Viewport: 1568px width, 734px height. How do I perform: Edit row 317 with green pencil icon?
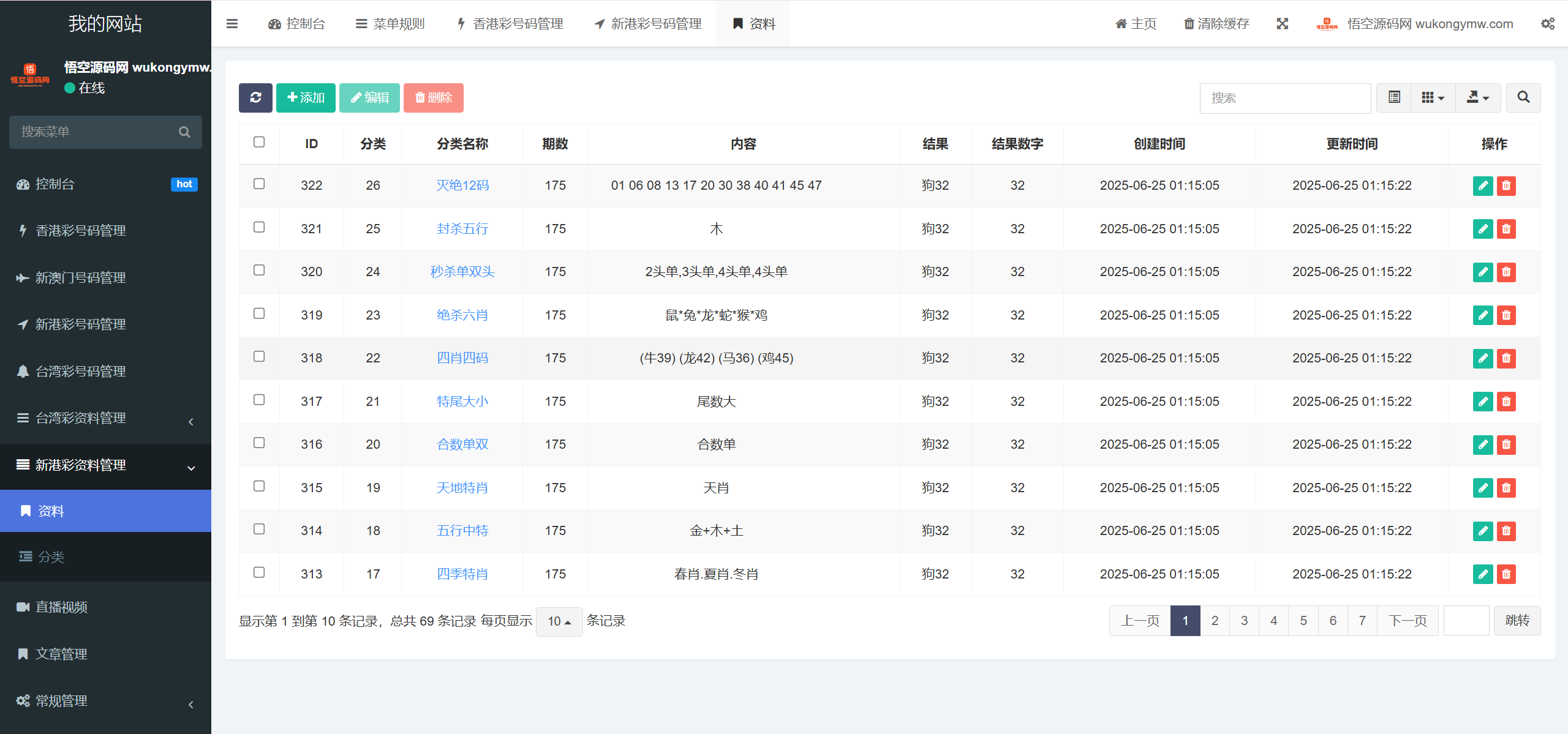[1483, 402]
